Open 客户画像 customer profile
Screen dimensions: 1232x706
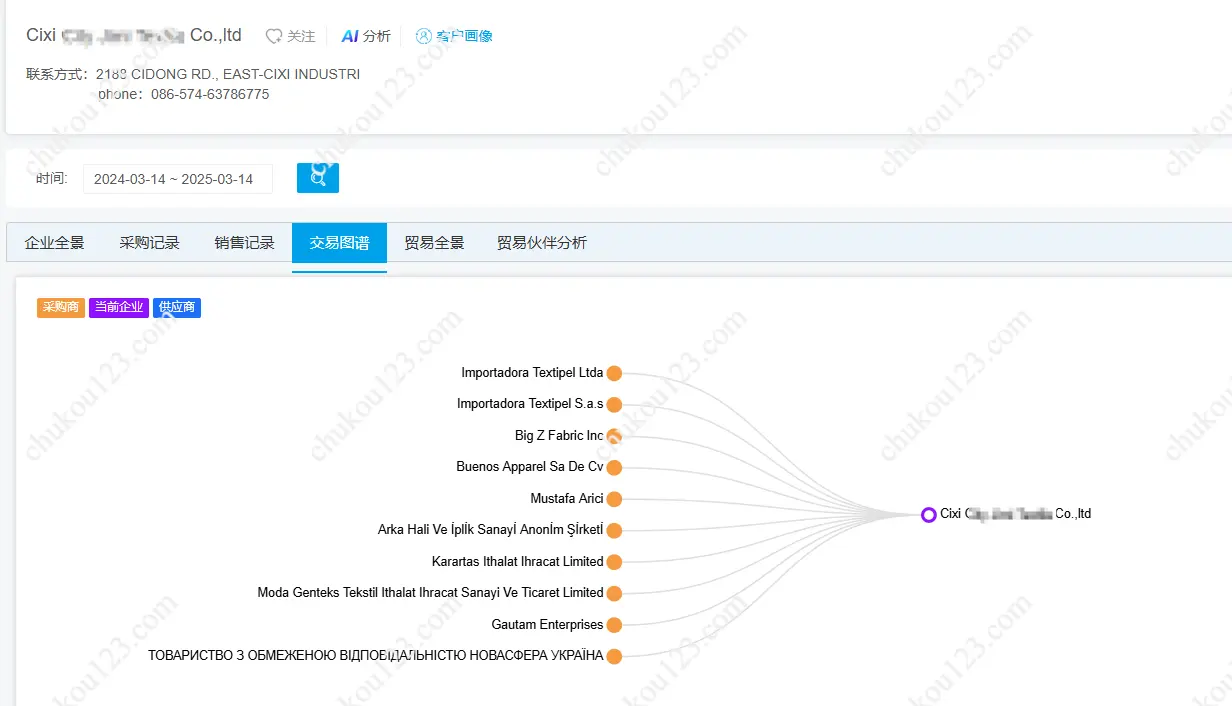pos(455,36)
